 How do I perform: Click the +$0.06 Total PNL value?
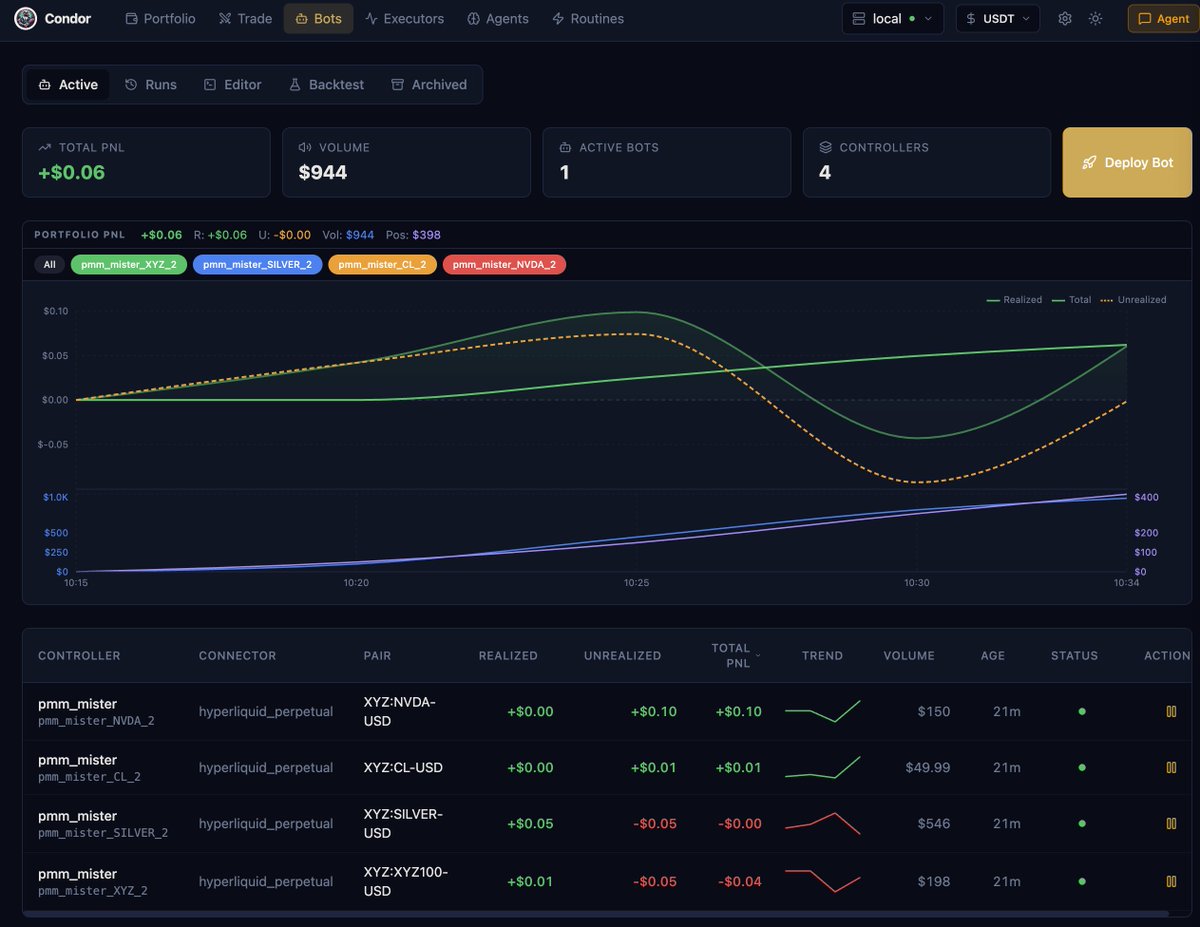click(x=72, y=172)
